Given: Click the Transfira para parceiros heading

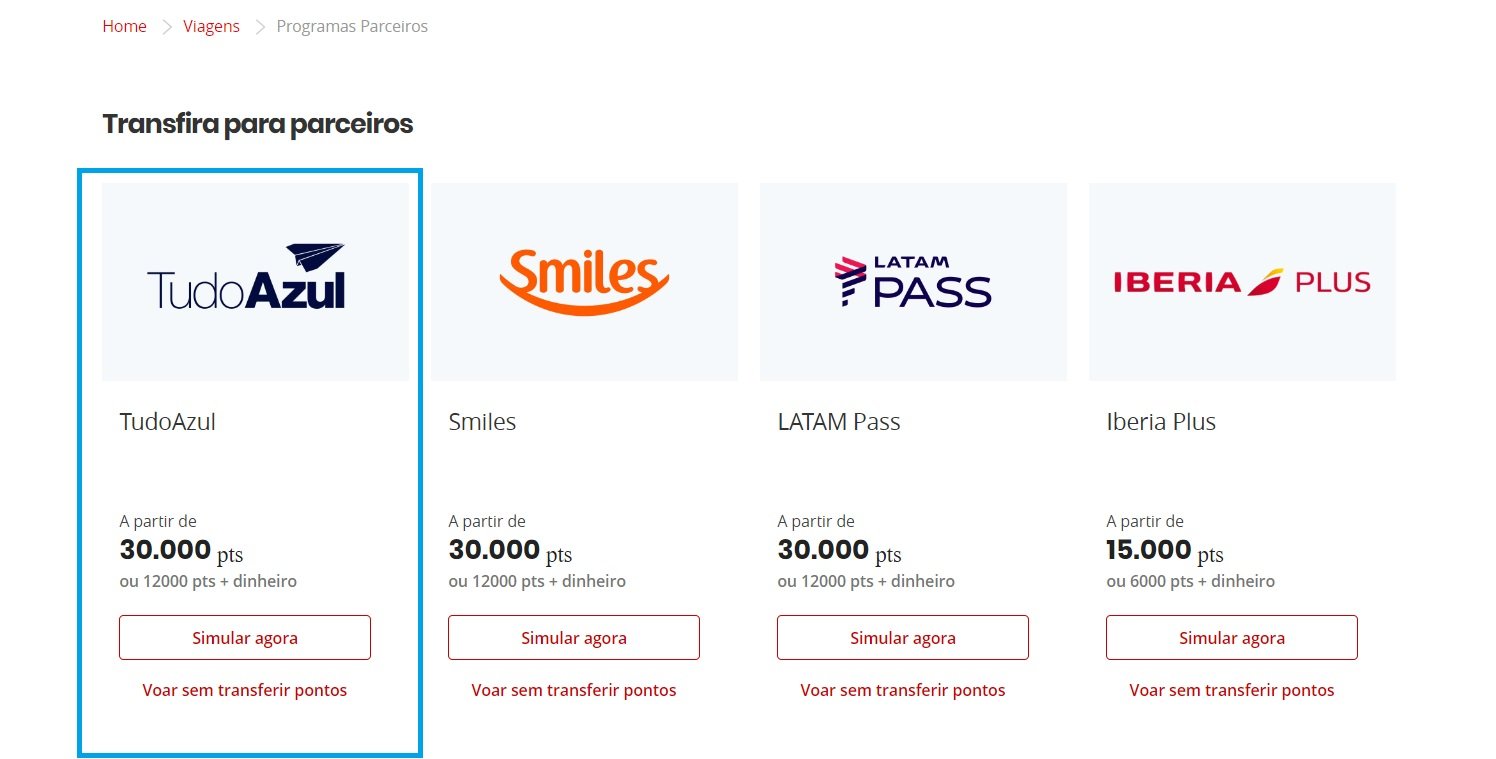Looking at the screenshot, I should 257,124.
